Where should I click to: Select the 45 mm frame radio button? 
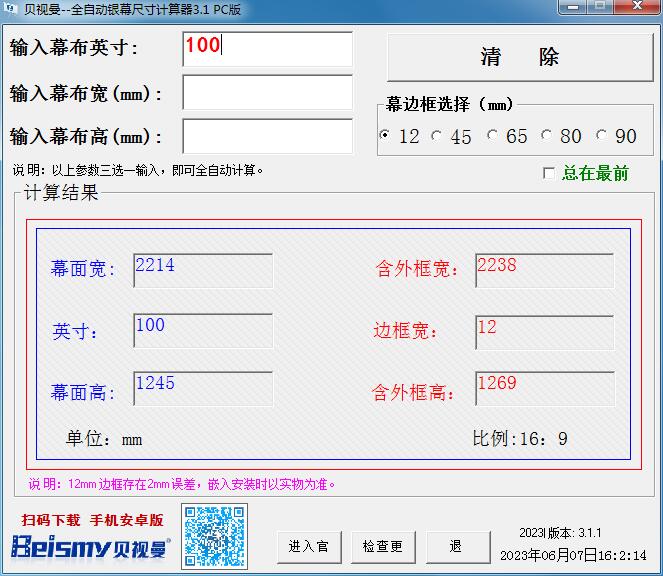coord(436,136)
